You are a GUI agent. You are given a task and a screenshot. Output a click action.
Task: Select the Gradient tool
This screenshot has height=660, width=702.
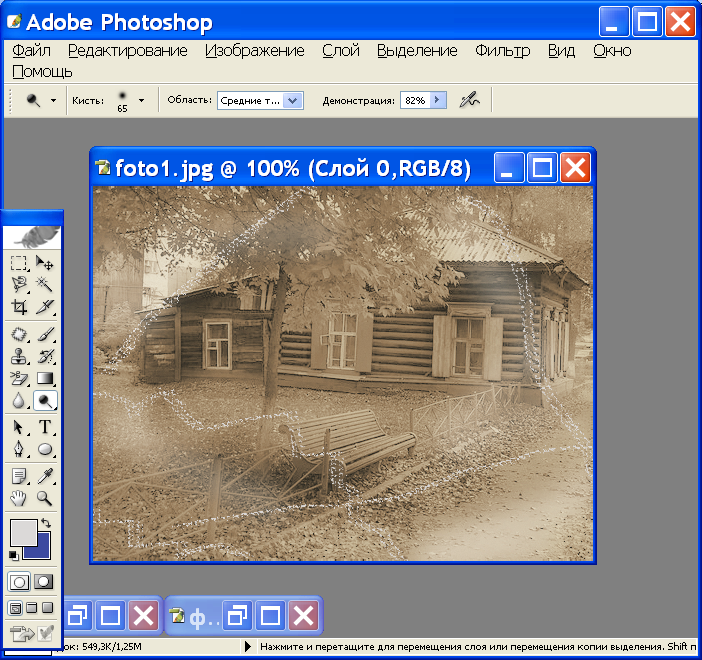45,378
